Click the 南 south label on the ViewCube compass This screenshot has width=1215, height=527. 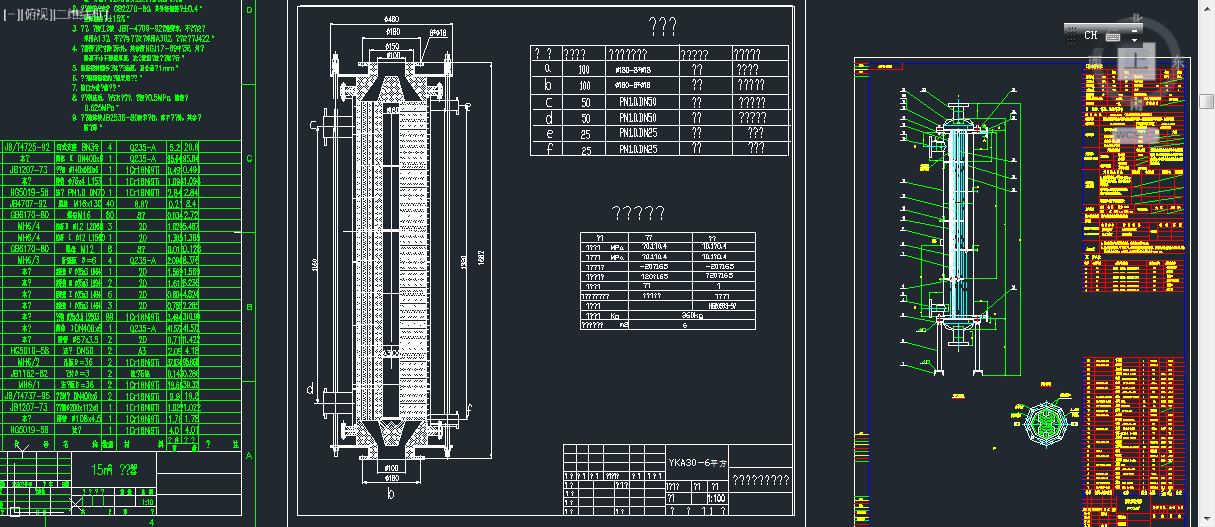(1138, 104)
